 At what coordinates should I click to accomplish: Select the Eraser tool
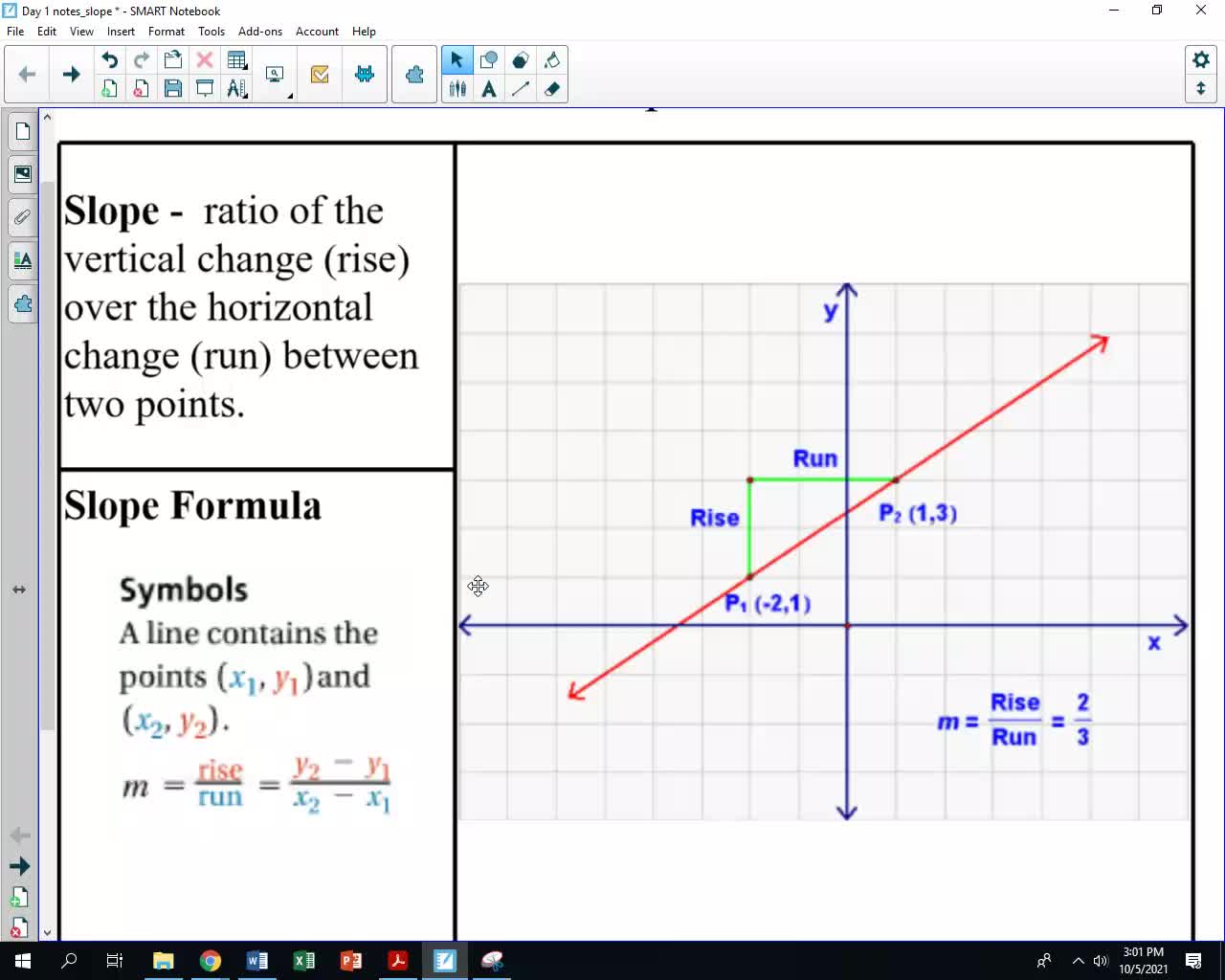(552, 88)
